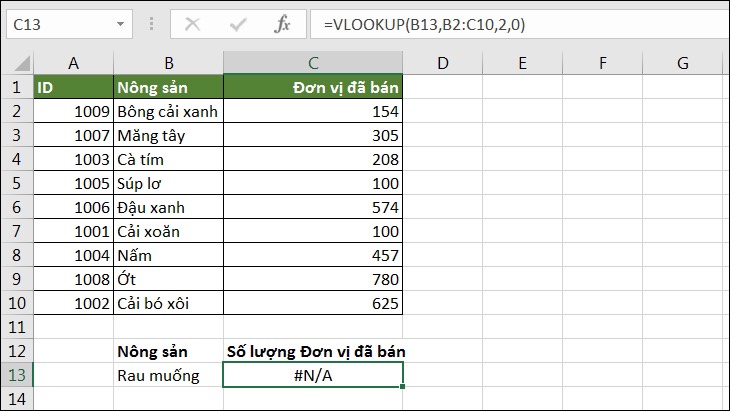The width and height of the screenshot is (730, 411).
Task: Select column E header
Action: click(x=522, y=63)
